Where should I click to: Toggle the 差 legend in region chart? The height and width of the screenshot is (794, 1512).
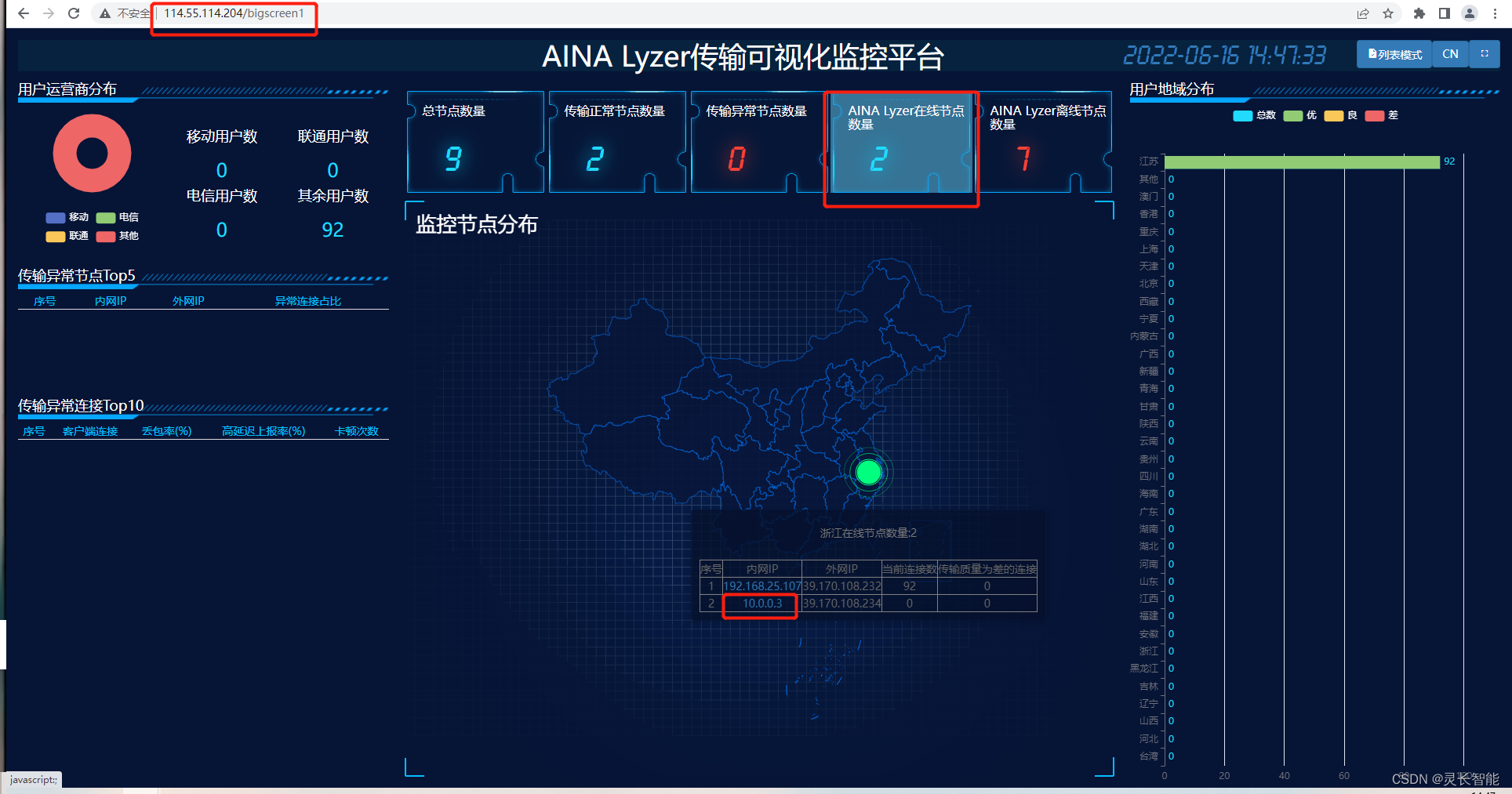point(1375,116)
